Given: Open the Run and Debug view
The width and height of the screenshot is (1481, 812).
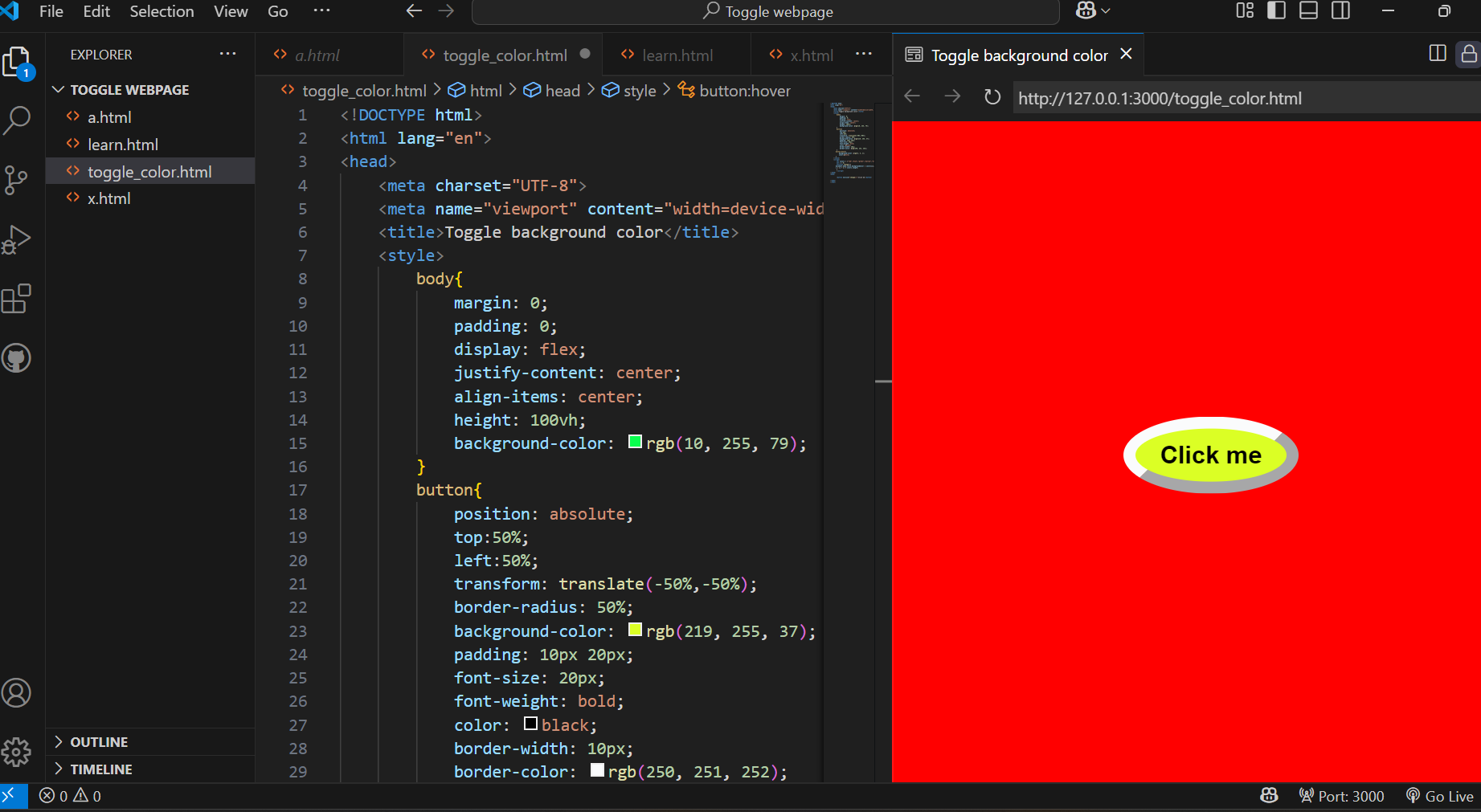Looking at the screenshot, I should coord(17,239).
